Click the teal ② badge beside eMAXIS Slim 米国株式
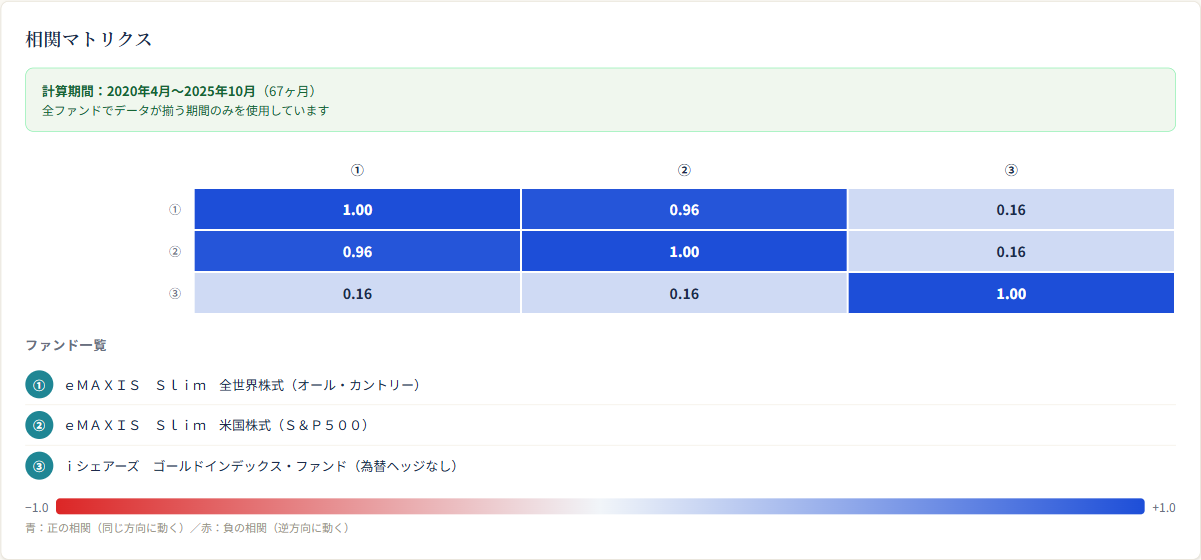This screenshot has width=1201, height=560. point(39,425)
